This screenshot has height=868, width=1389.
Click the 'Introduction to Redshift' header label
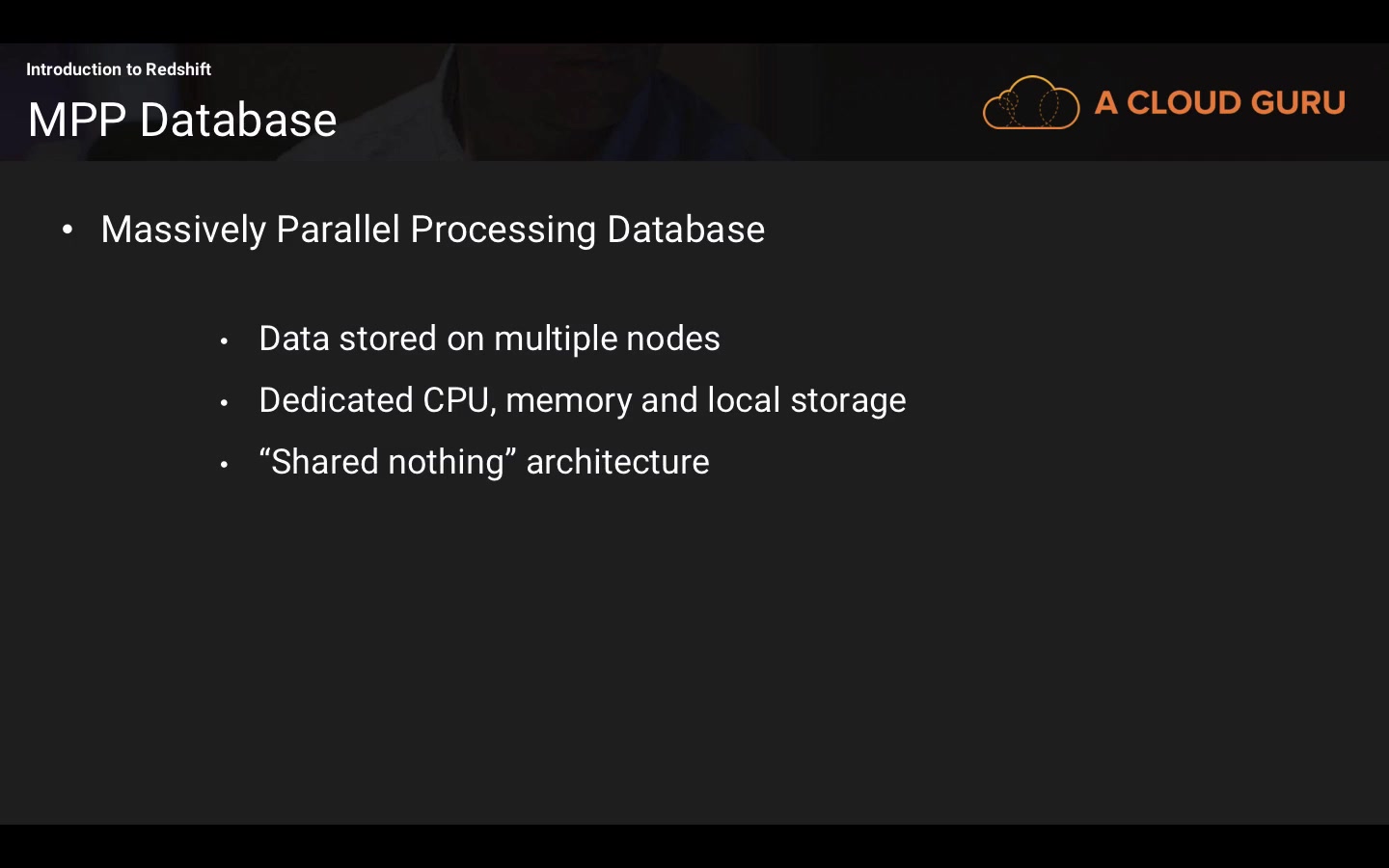[119, 69]
